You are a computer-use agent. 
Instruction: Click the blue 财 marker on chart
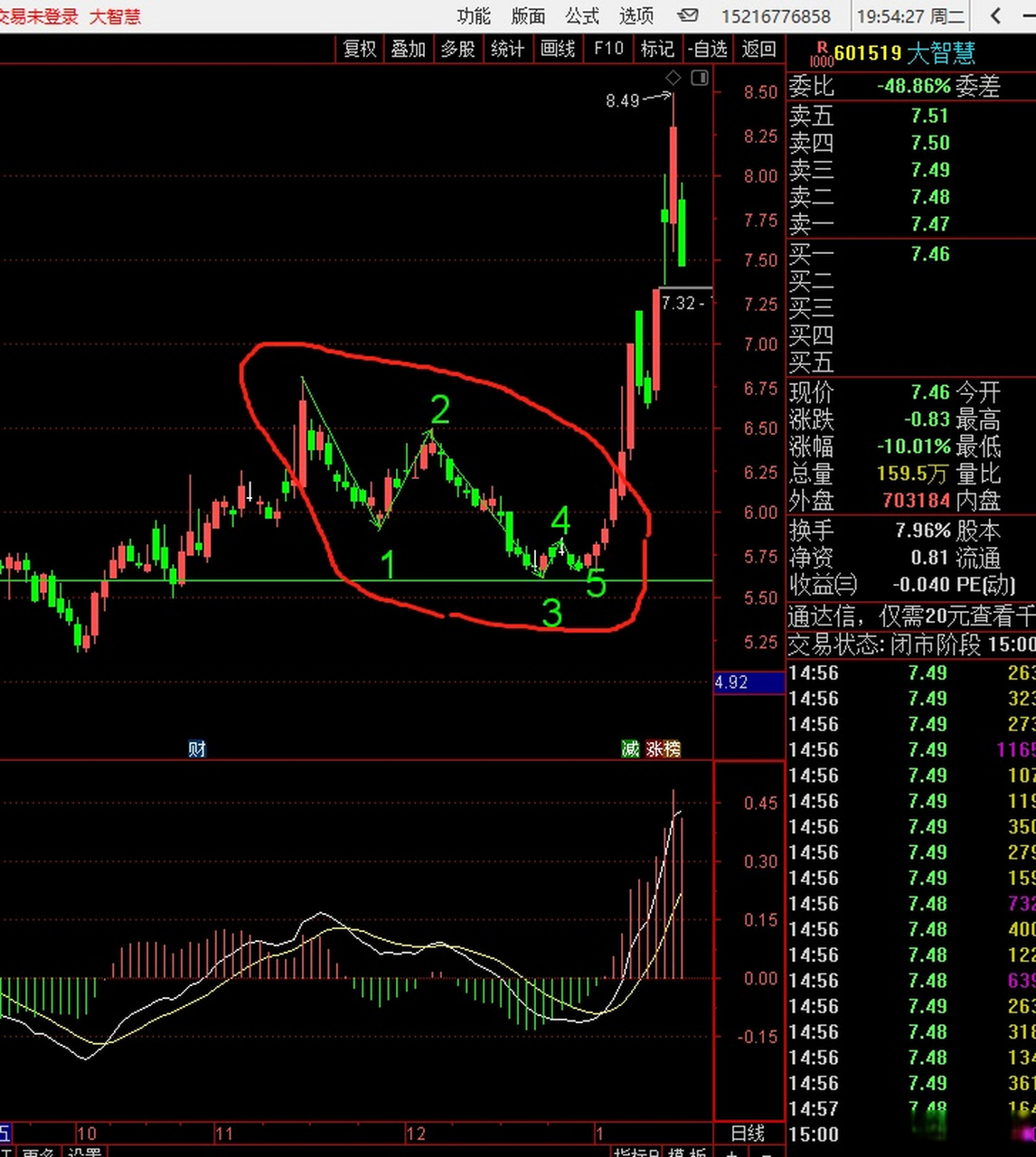coord(197,748)
